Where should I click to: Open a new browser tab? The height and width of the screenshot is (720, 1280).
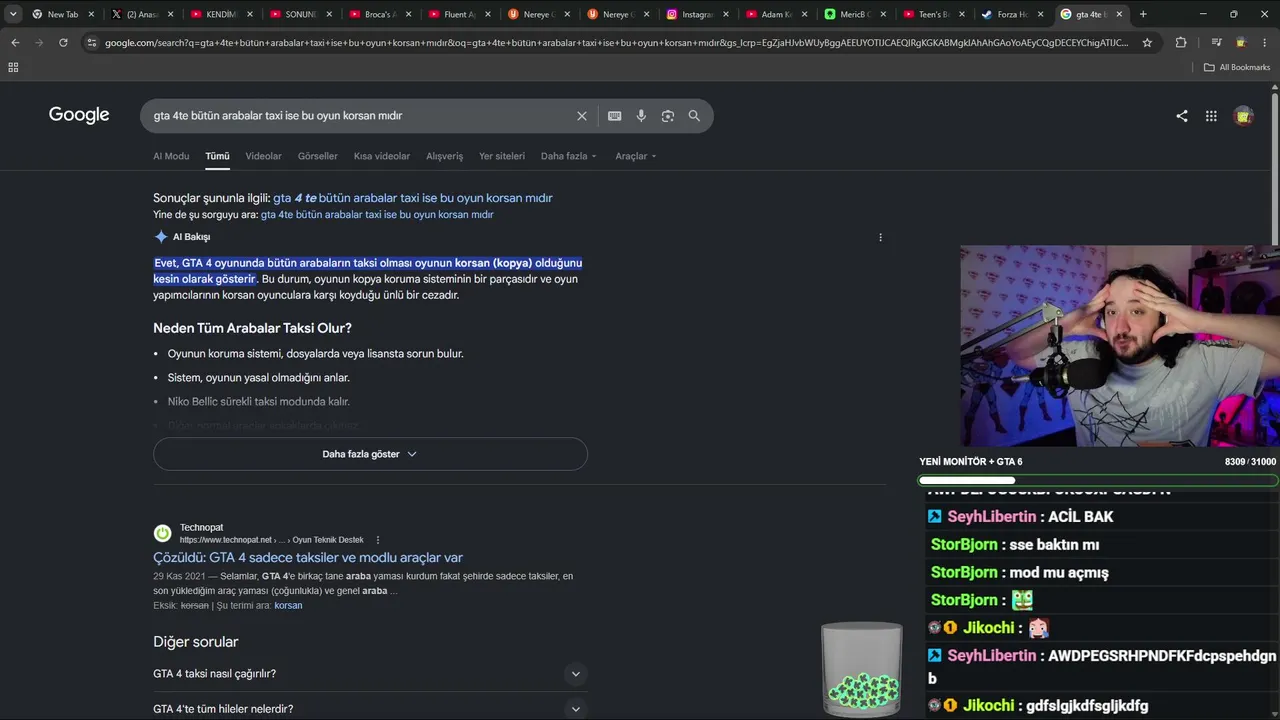[x=1143, y=14]
